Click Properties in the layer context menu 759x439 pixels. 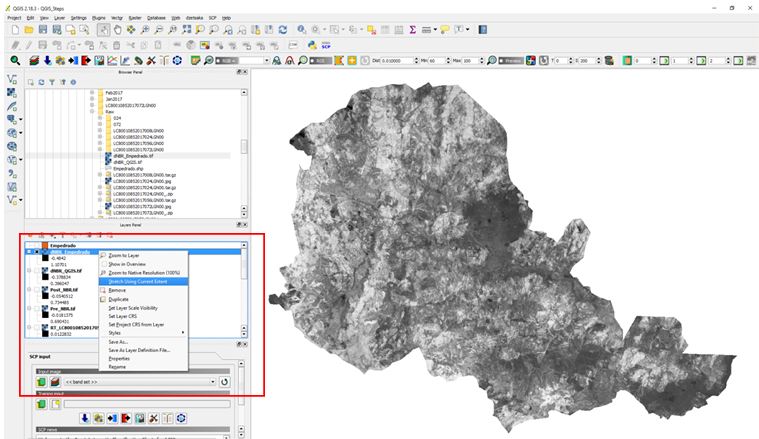tap(120, 358)
